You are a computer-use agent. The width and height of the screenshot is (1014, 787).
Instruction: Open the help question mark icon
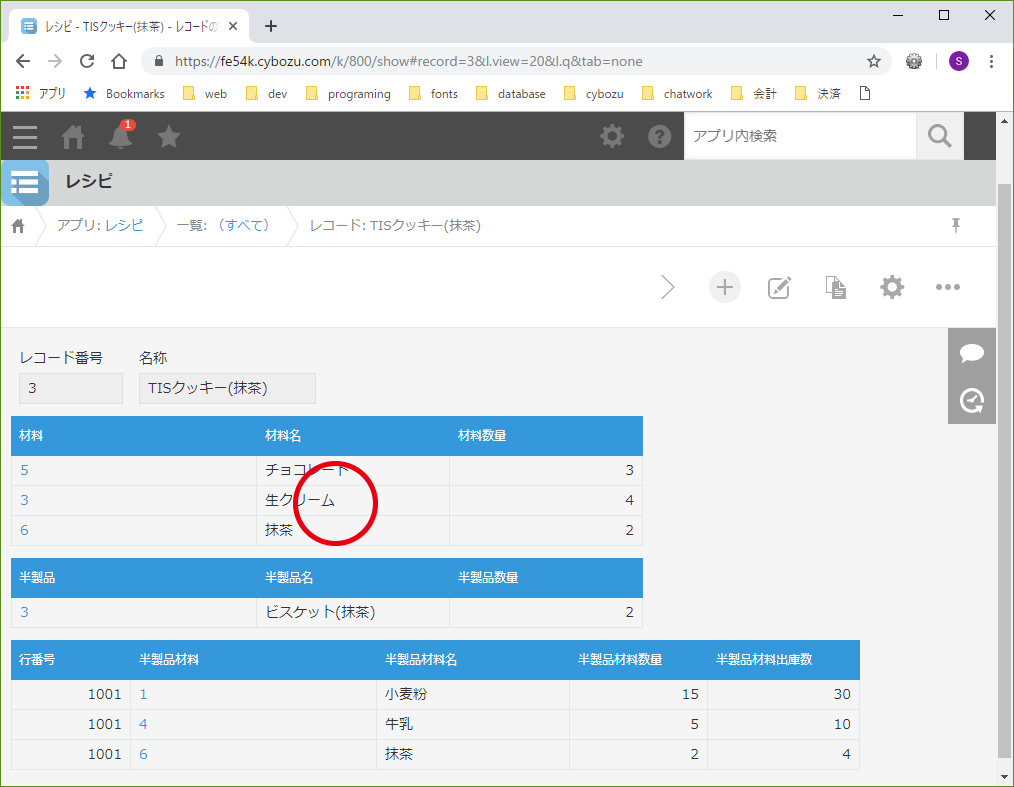tap(660, 136)
